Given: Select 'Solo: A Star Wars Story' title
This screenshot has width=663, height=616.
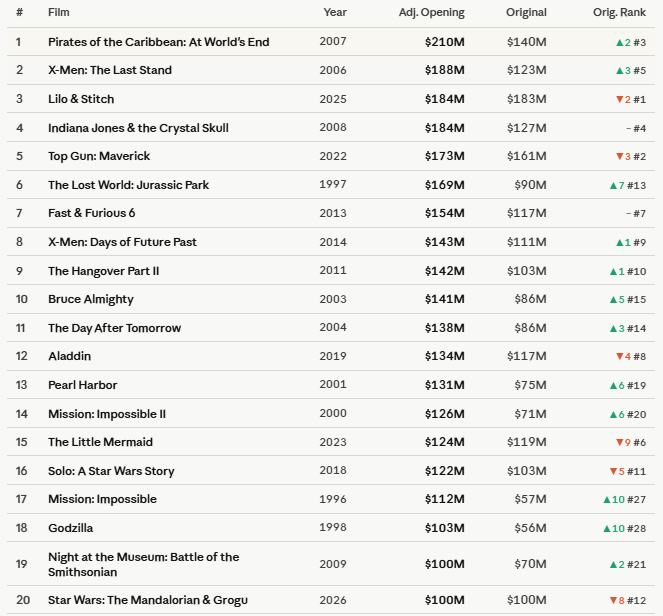Looking at the screenshot, I should (111, 471).
